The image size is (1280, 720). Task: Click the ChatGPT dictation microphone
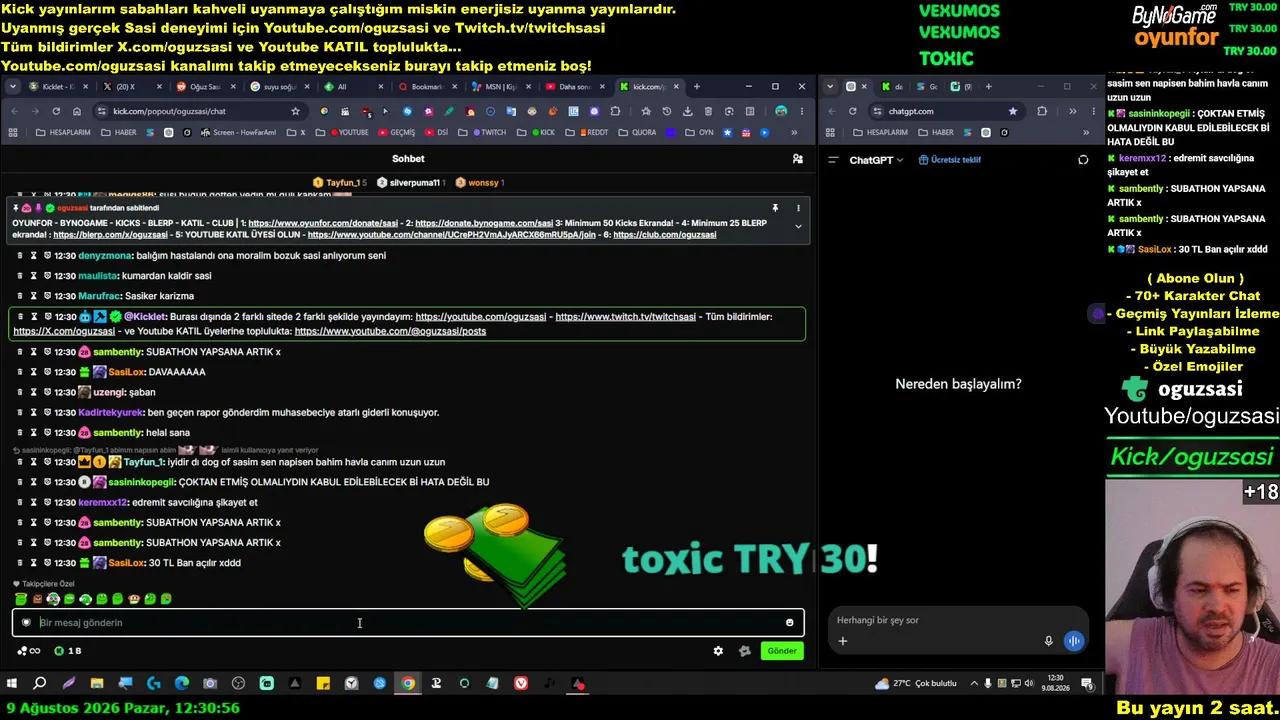coord(1048,641)
